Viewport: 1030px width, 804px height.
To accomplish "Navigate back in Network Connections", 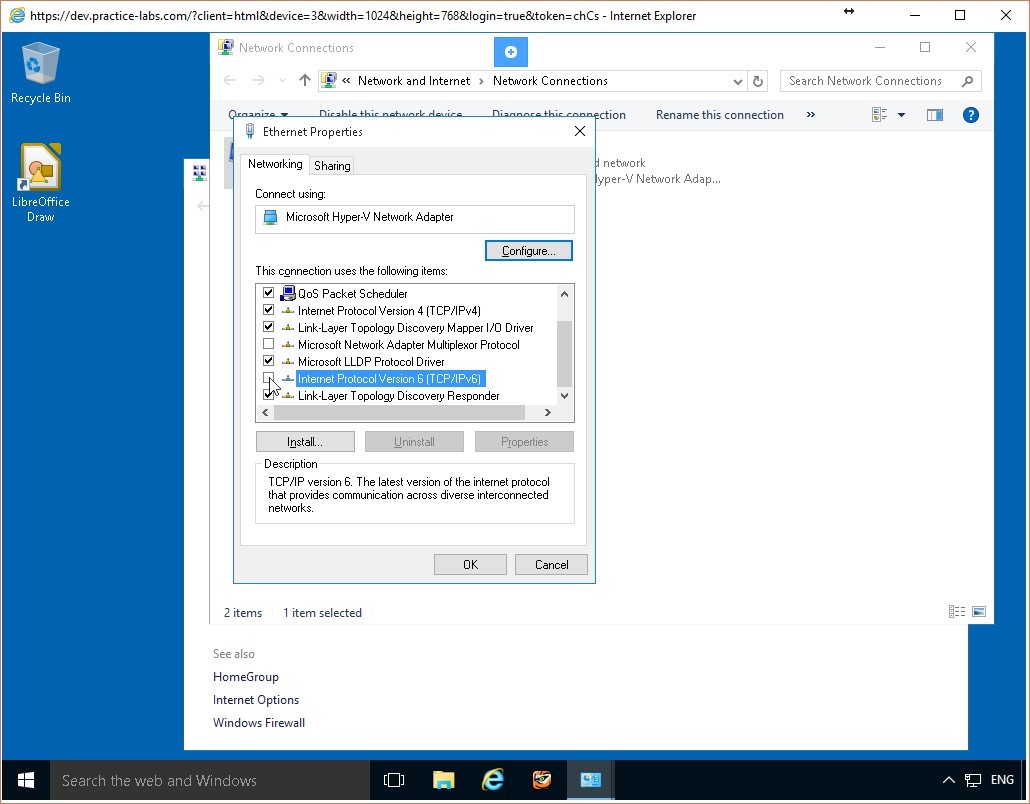I will 229,80.
